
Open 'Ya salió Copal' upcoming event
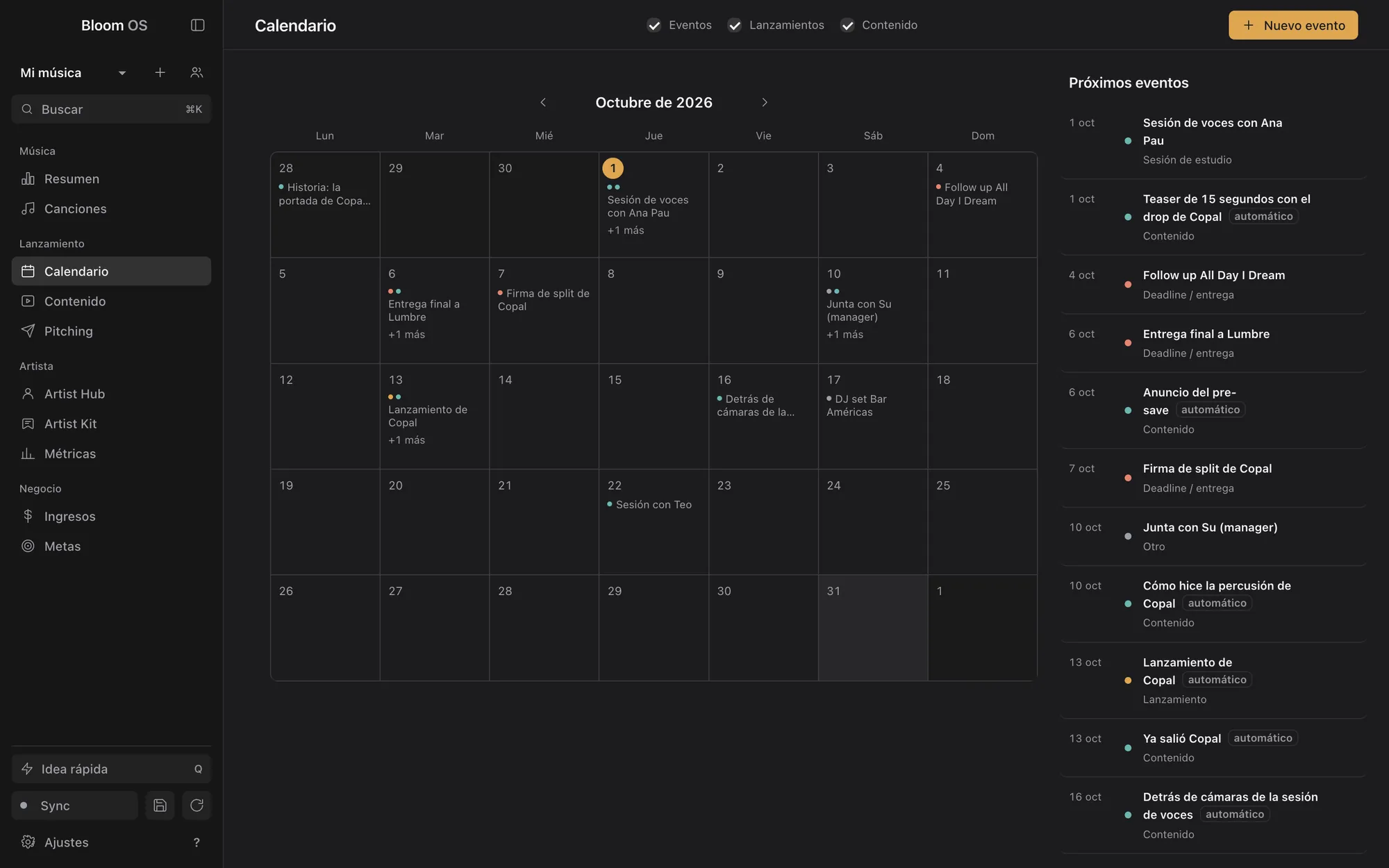tap(1213, 747)
